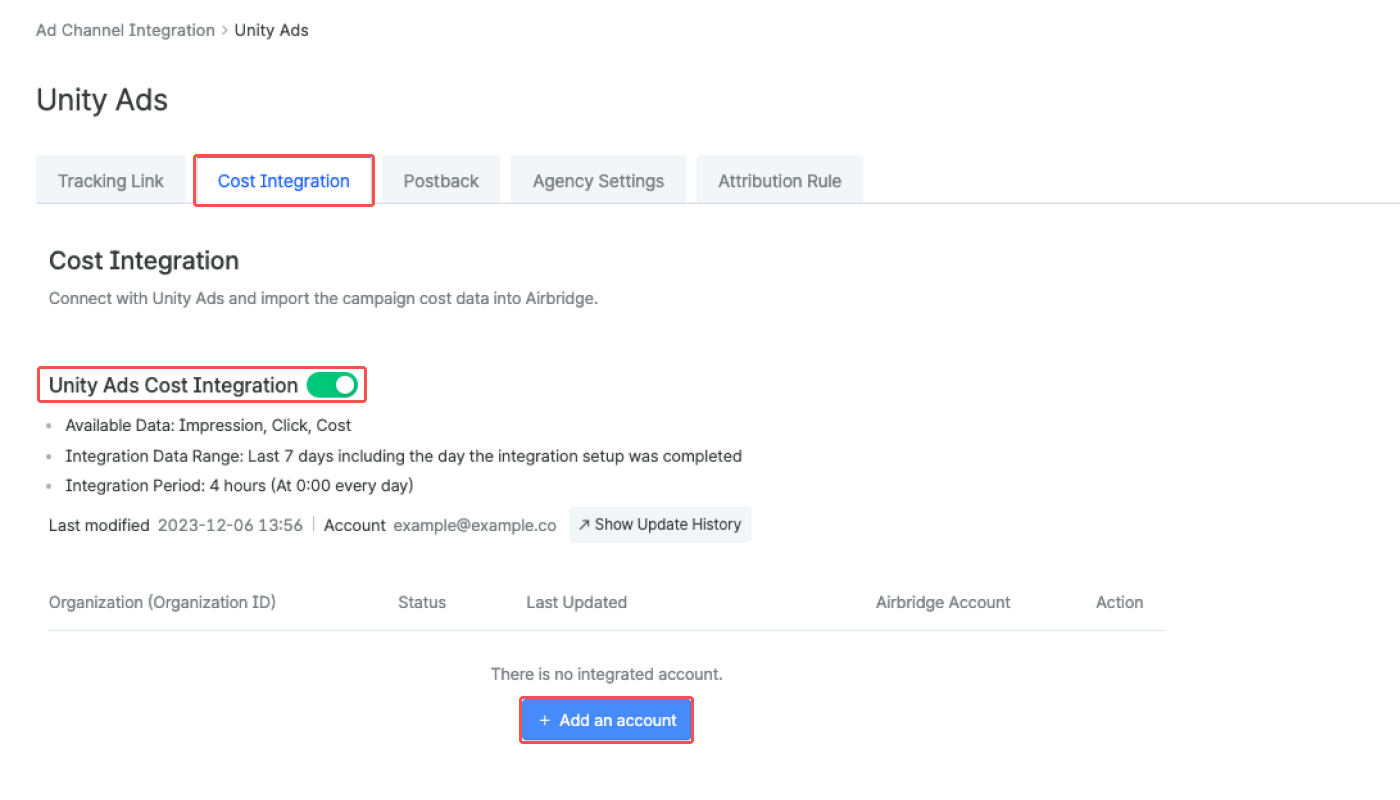1400x800 pixels.
Task: Disable the Unity Ads Cost Integration toggle
Action: [333, 384]
